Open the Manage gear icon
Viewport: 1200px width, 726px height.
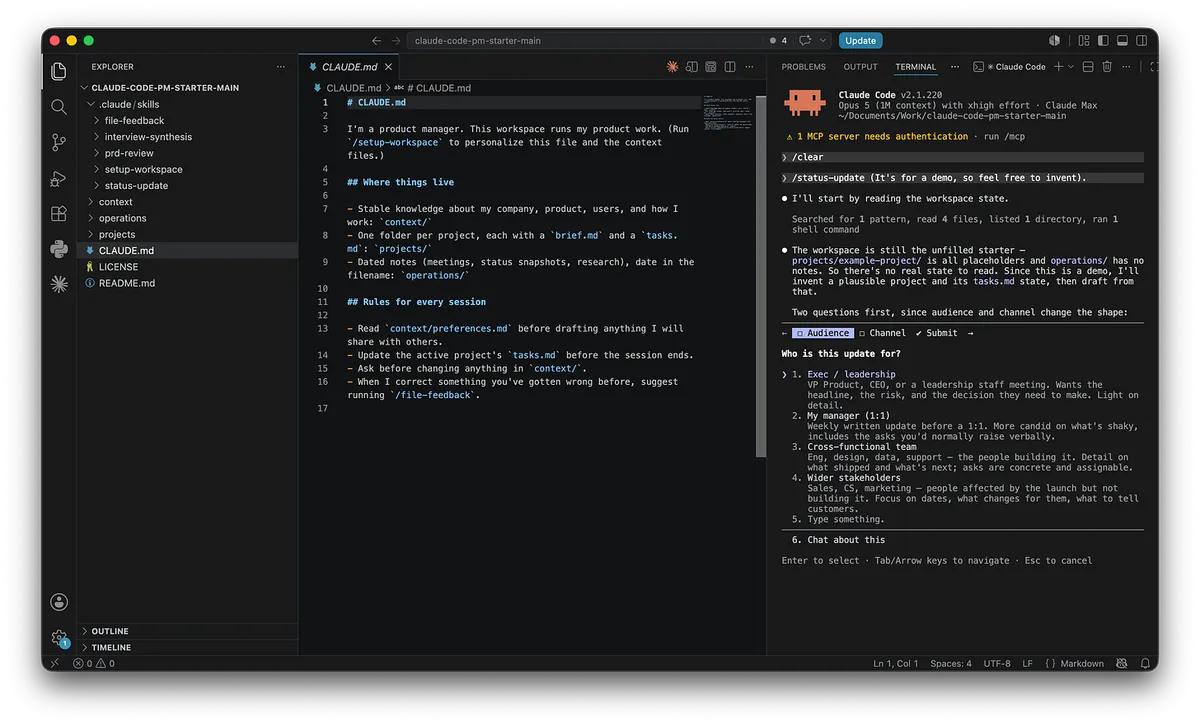(59, 637)
